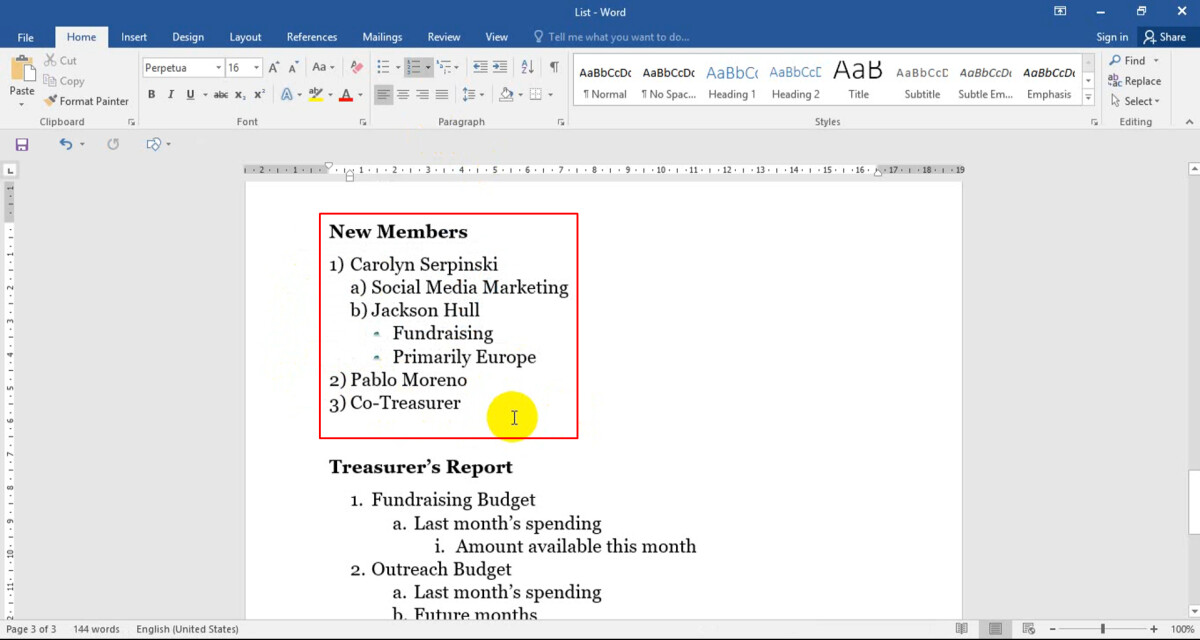
Task: Open the References tab
Action: (312, 37)
